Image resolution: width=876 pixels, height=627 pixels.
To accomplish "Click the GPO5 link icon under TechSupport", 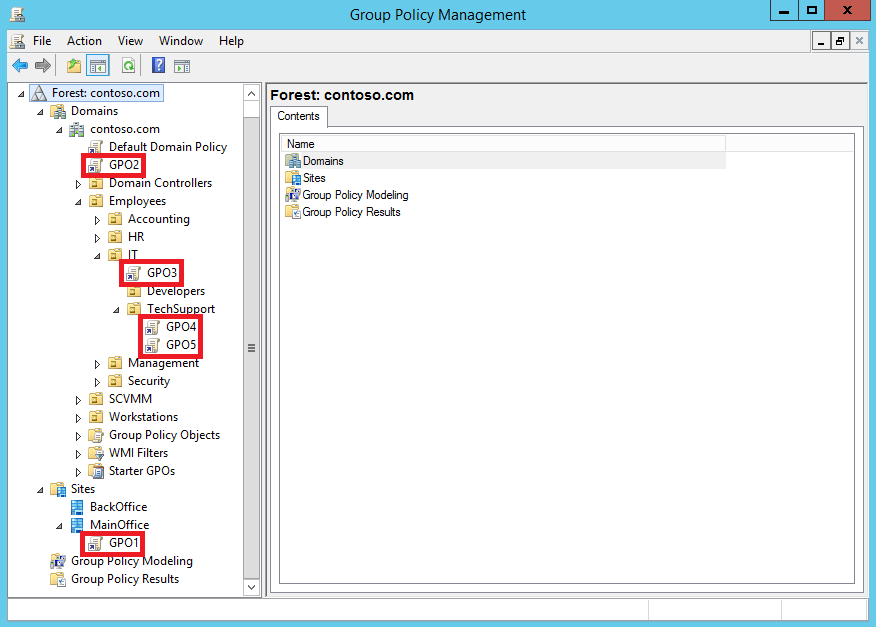I will (153, 345).
